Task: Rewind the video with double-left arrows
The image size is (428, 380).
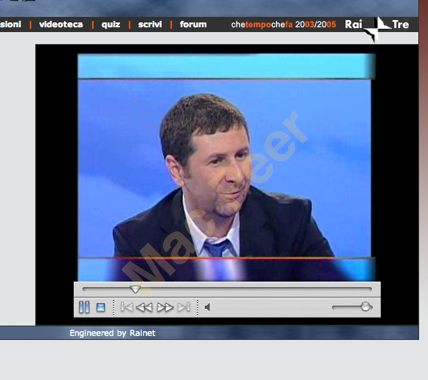Action: 145,307
